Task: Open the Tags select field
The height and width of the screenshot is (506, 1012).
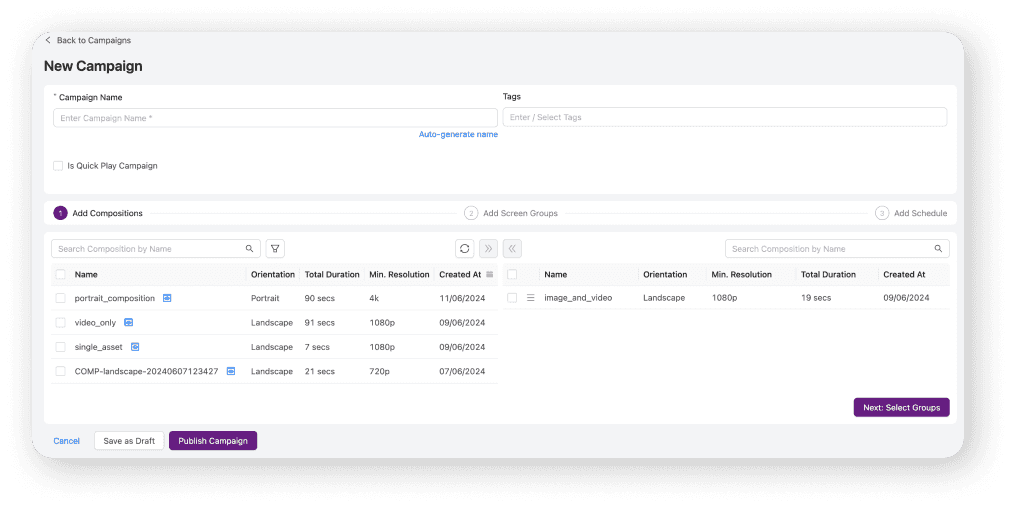Action: 725,117
